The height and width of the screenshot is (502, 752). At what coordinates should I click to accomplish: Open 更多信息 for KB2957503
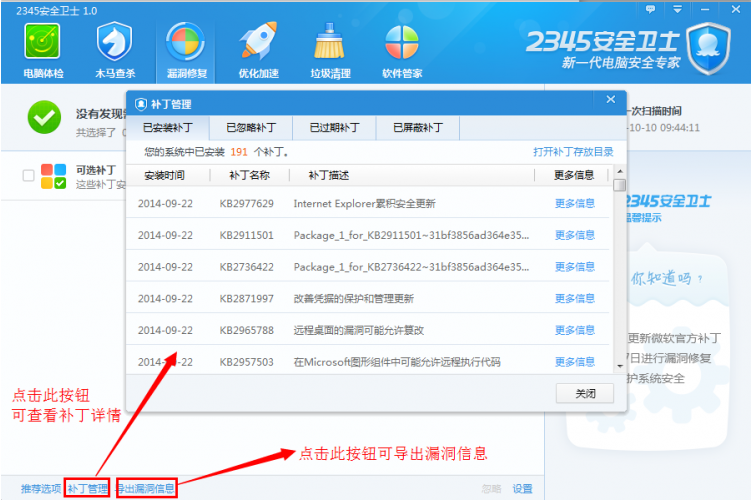pos(575,362)
